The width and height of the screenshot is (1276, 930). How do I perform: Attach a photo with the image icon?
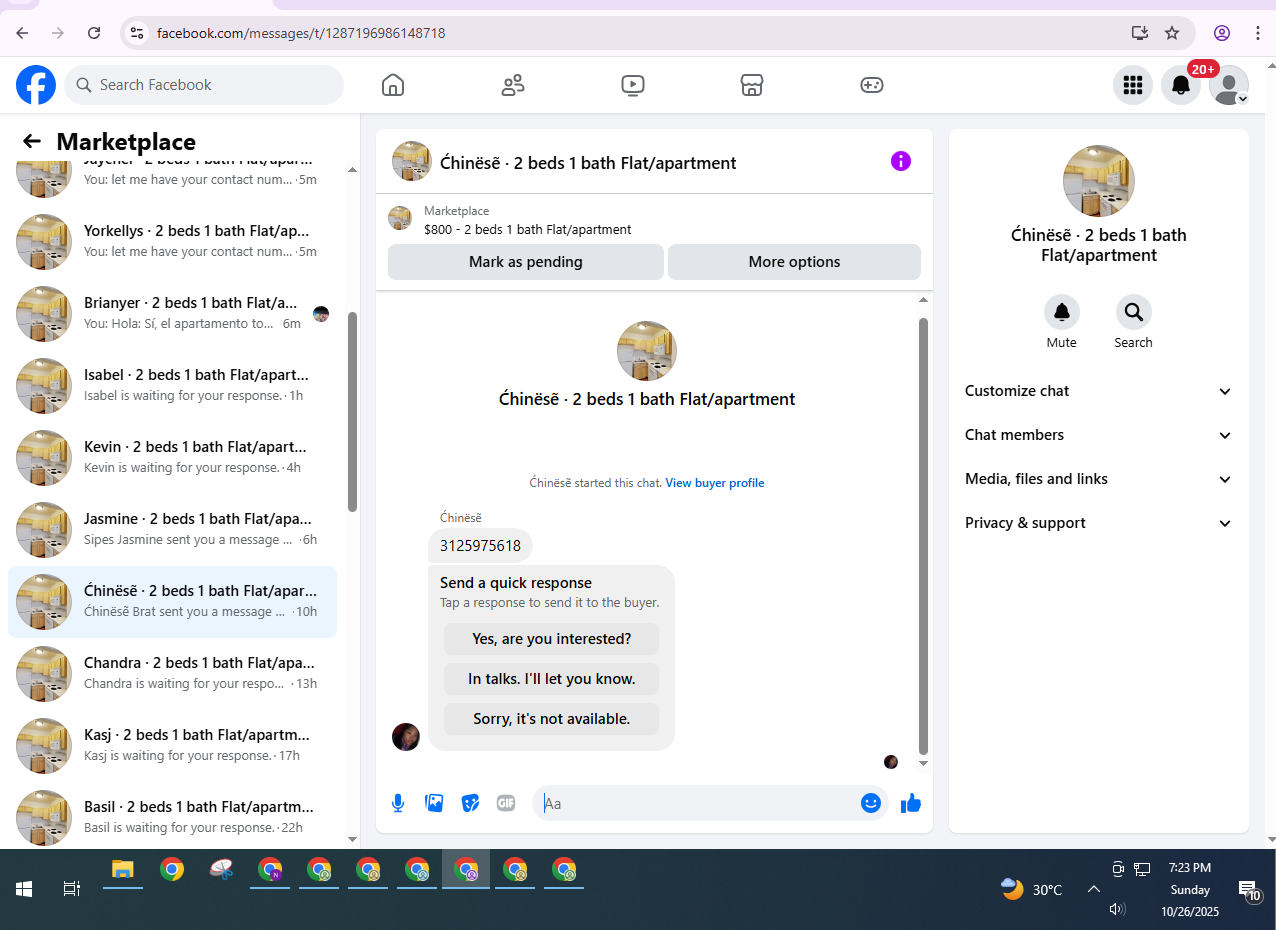pyautogui.click(x=434, y=803)
